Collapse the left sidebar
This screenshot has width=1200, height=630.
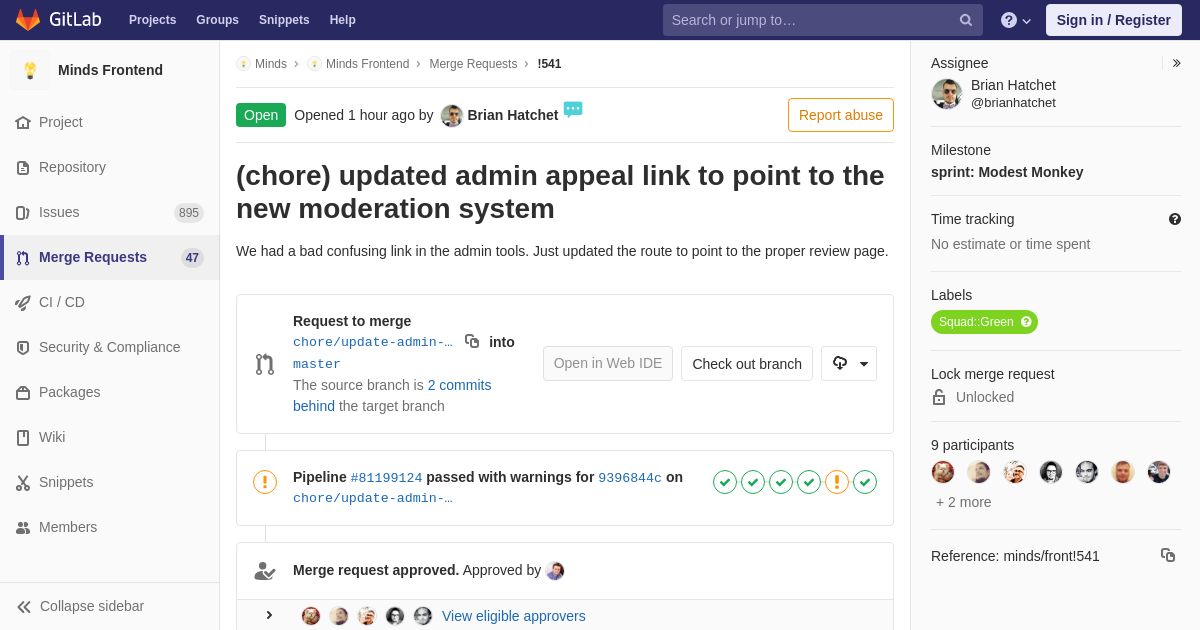coord(110,606)
